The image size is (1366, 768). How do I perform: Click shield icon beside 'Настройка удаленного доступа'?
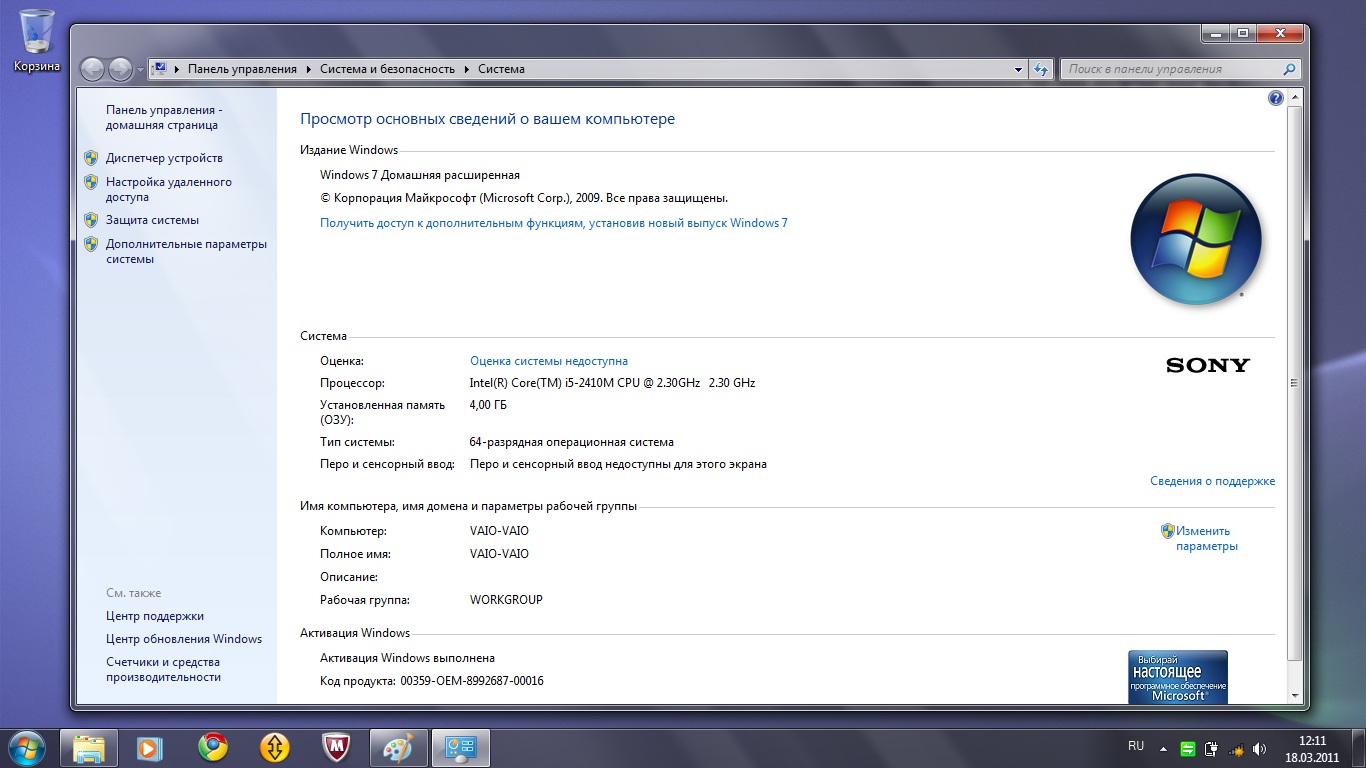click(91, 182)
